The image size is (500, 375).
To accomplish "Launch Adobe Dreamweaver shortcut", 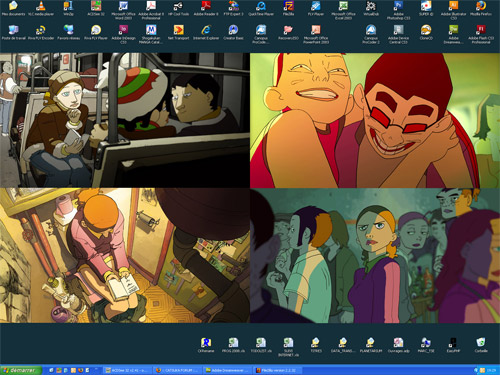I will pos(453,34).
